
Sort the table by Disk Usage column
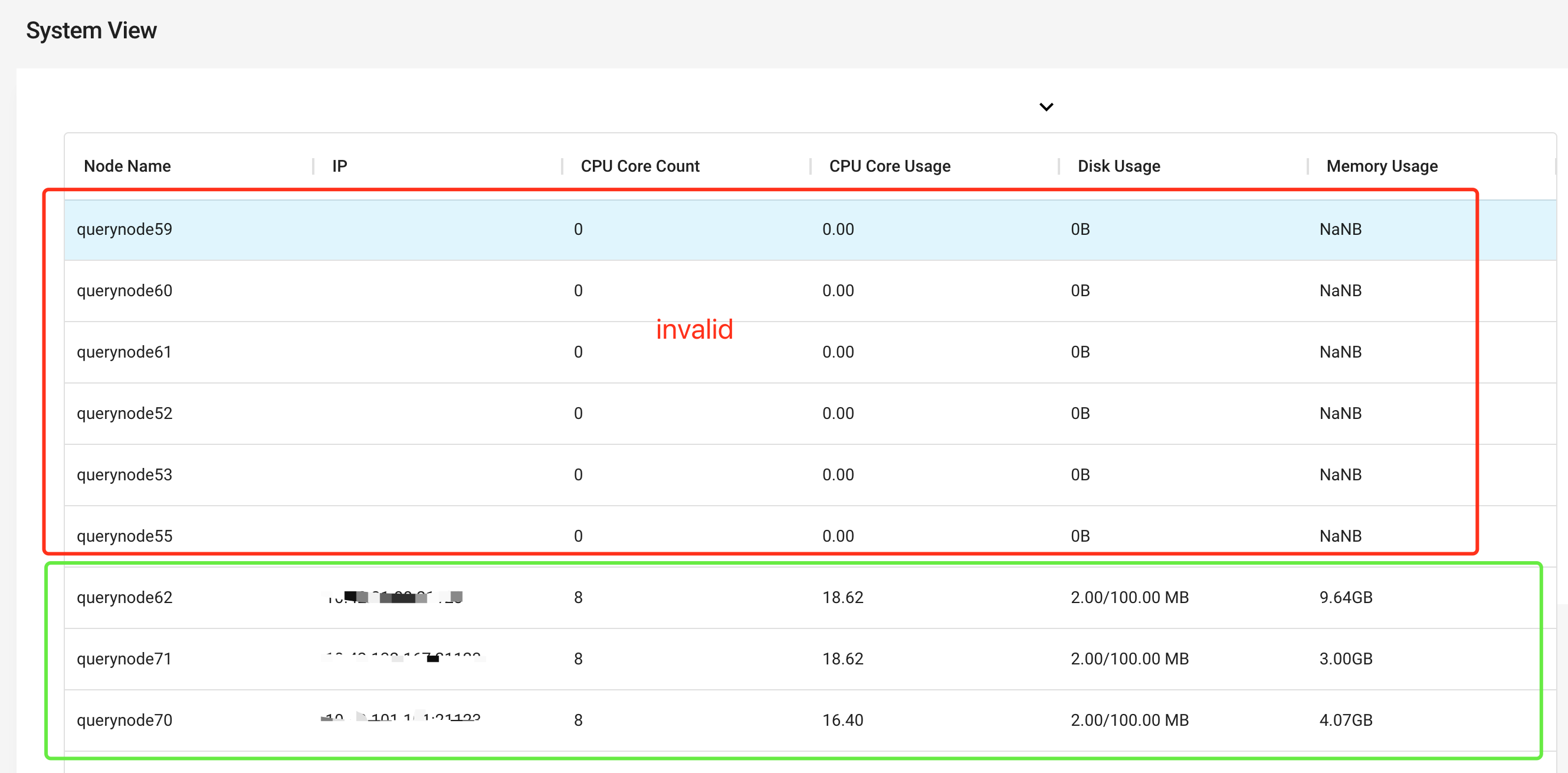pyautogui.click(x=1118, y=166)
